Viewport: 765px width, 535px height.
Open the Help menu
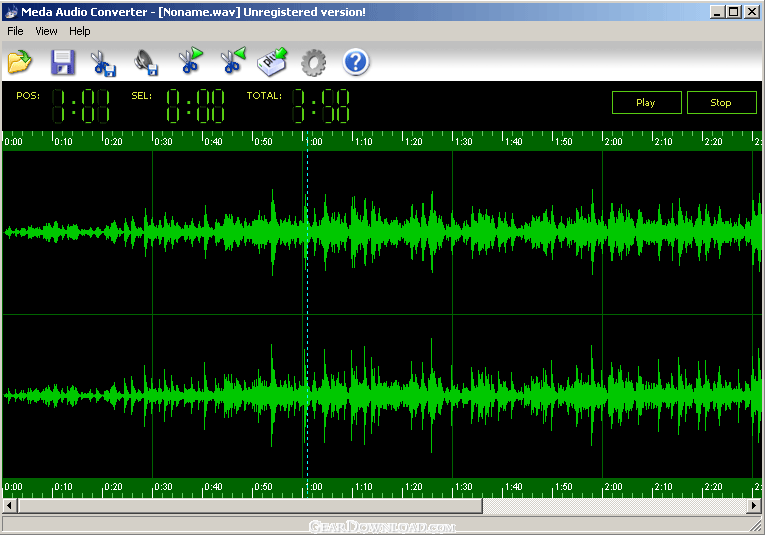pyautogui.click(x=80, y=31)
